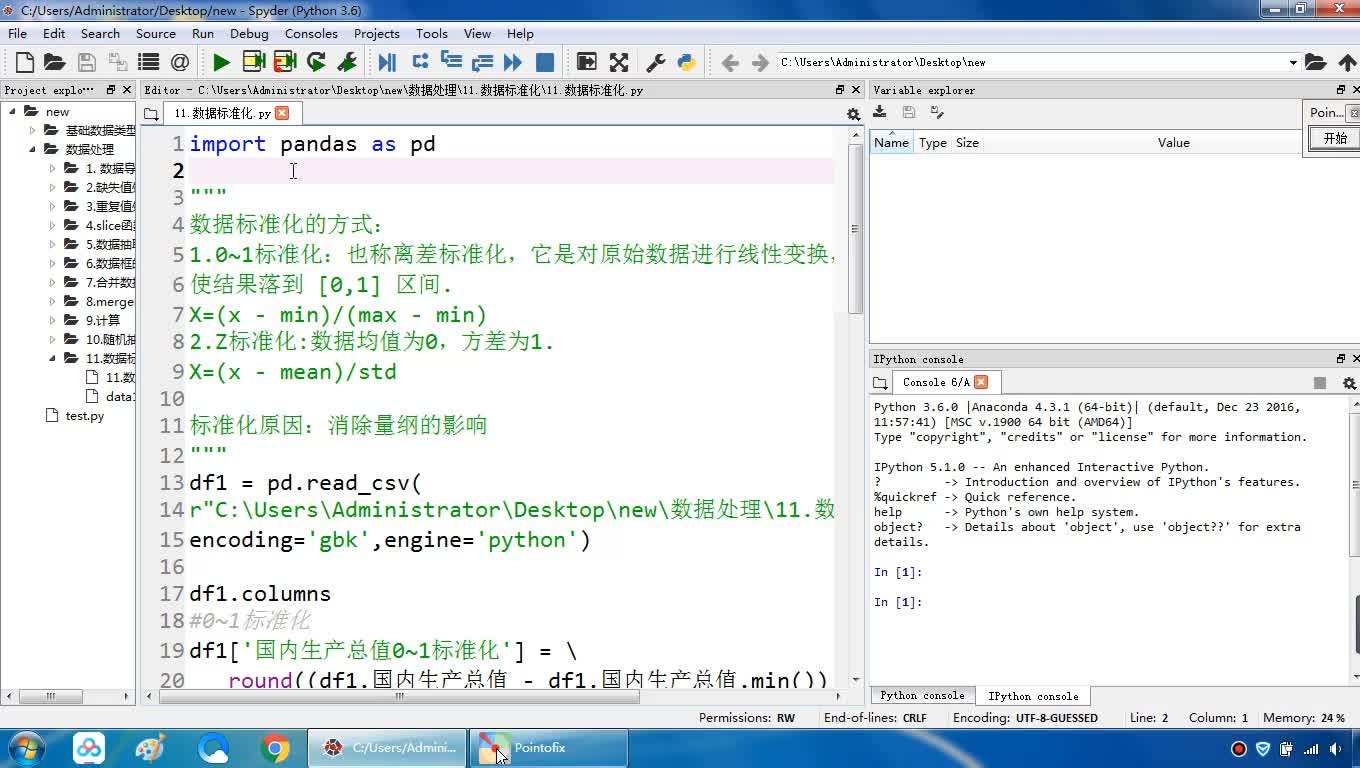Viewport: 1360px width, 768px height.
Task: Open the working directory path dropdown
Action: pyautogui.click(x=1292, y=63)
